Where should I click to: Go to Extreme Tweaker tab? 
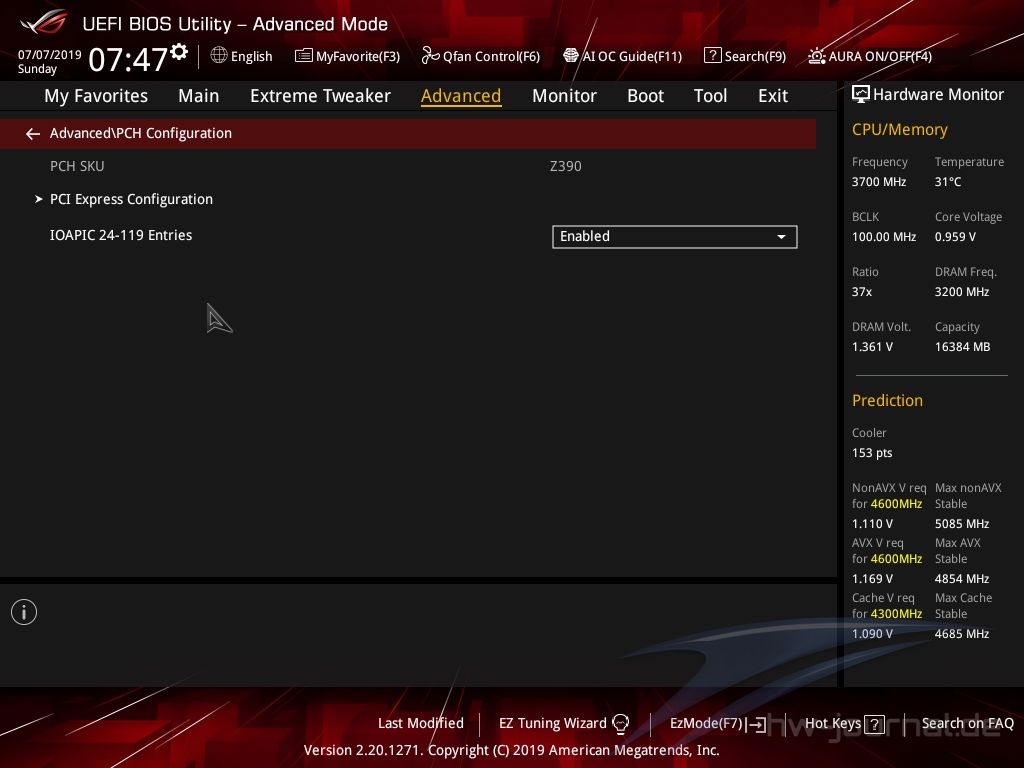[x=320, y=96]
